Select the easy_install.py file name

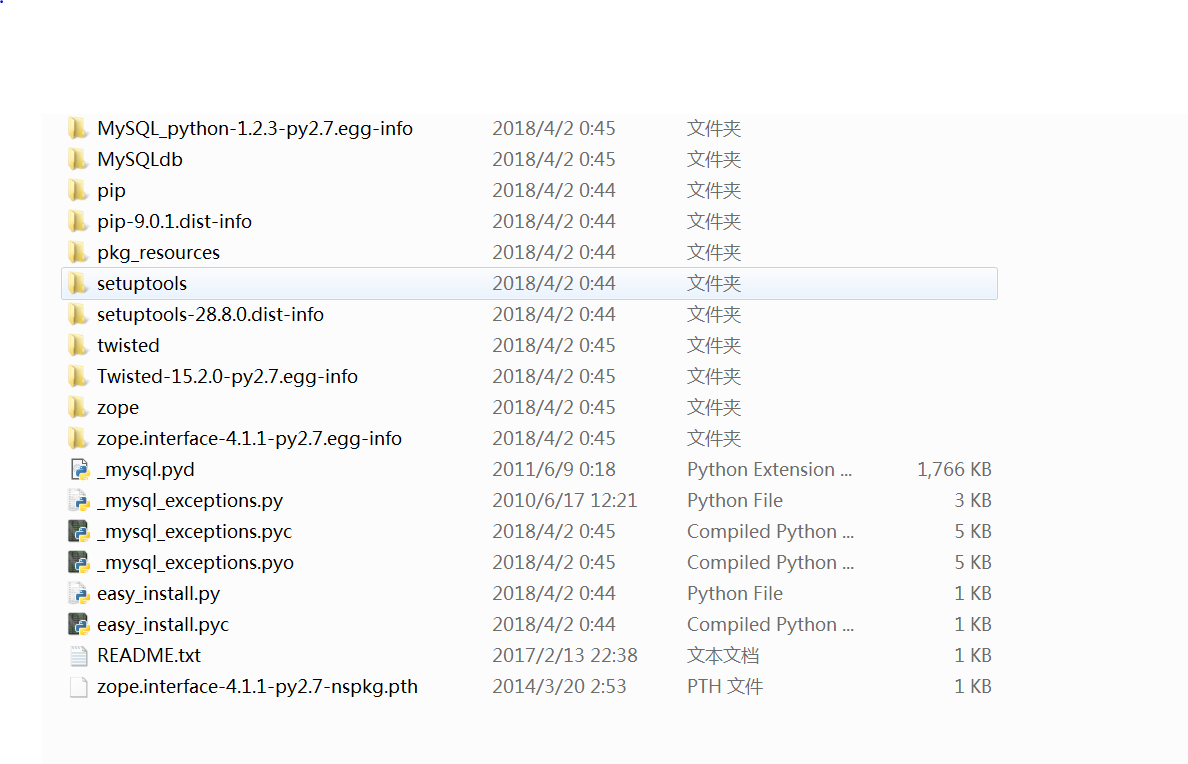tap(158, 594)
